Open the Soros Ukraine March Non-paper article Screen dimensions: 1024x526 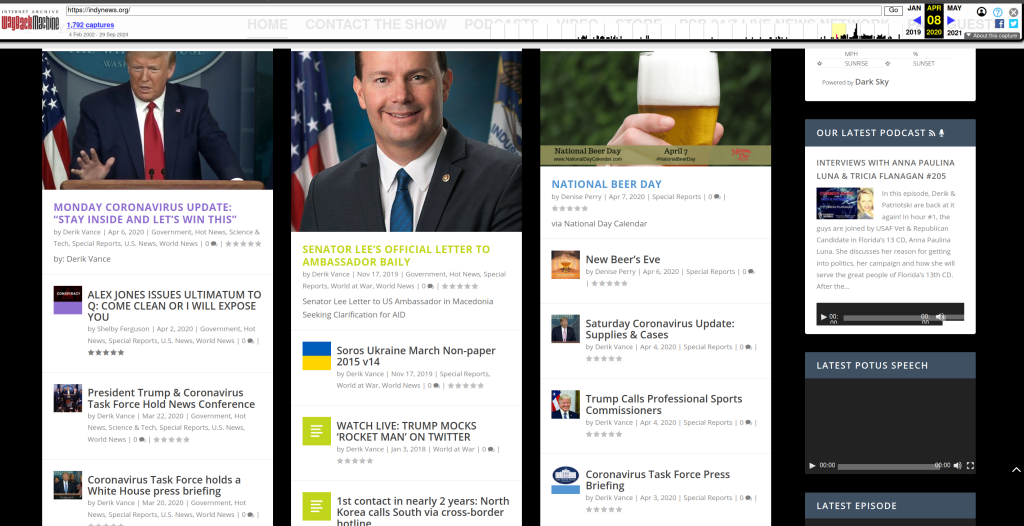point(416,356)
